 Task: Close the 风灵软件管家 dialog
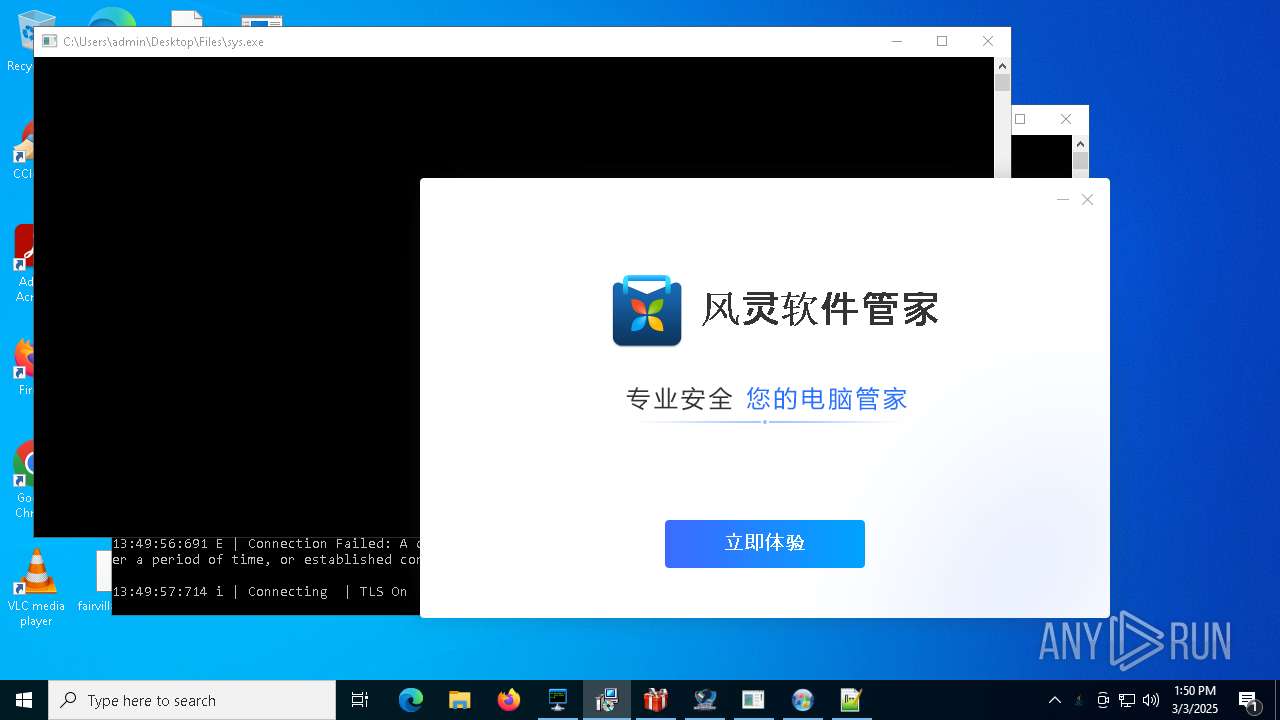1087,200
